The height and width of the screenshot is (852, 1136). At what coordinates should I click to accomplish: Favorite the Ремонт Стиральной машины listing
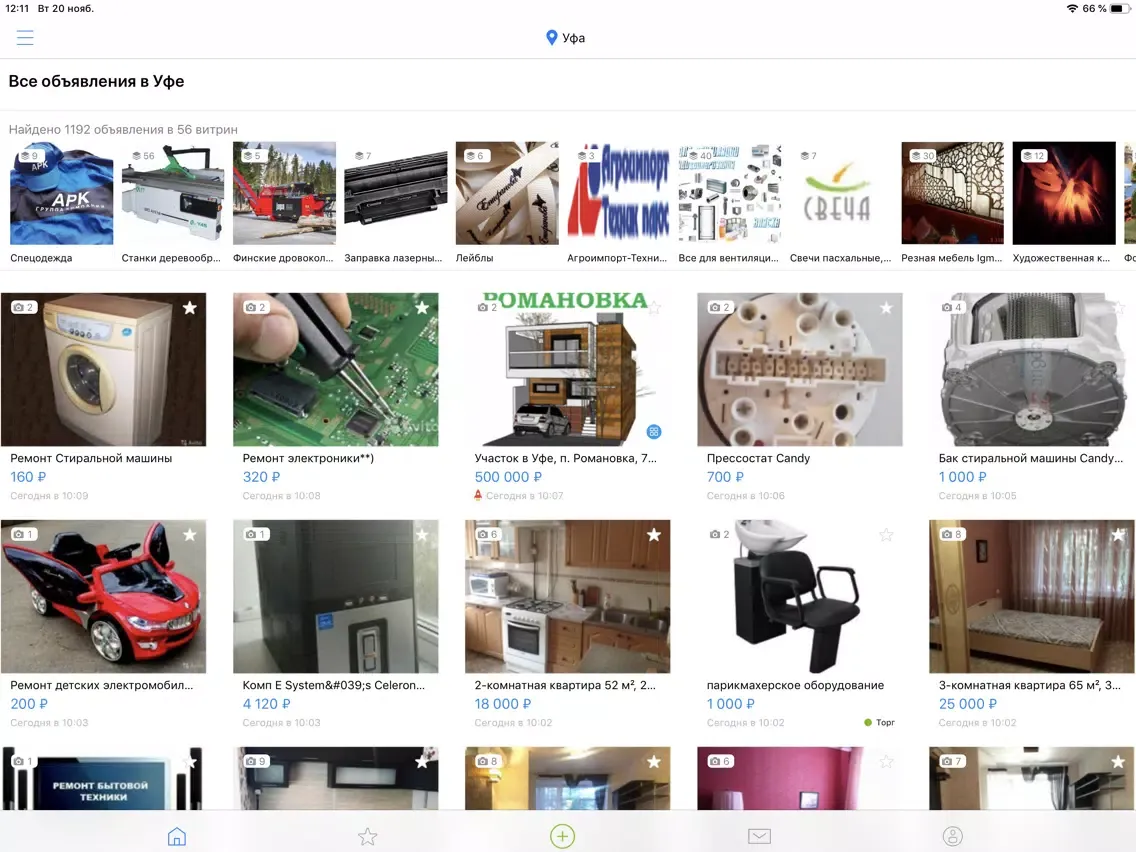190,308
